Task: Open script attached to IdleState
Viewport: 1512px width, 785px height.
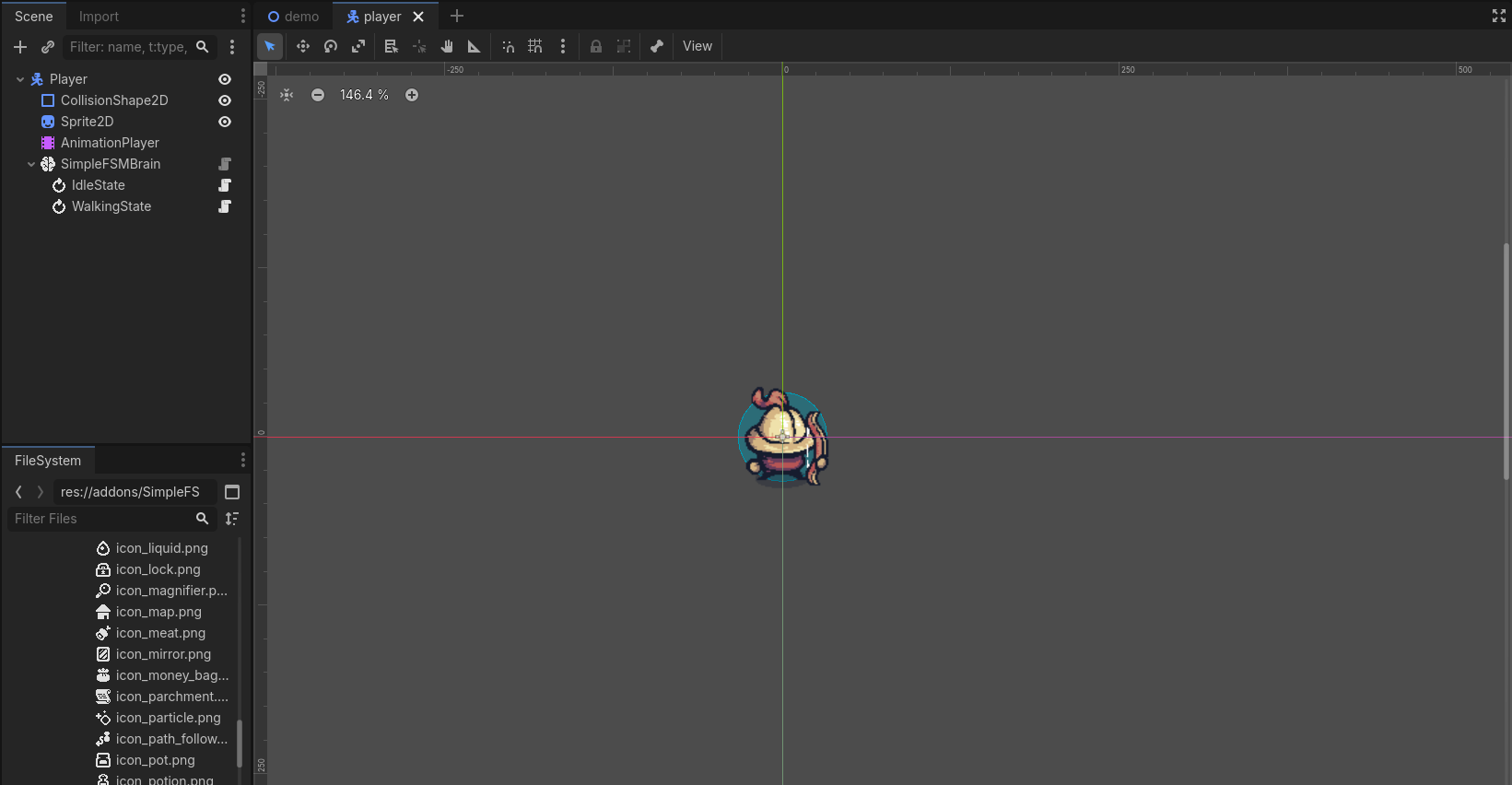Action: click(x=225, y=185)
